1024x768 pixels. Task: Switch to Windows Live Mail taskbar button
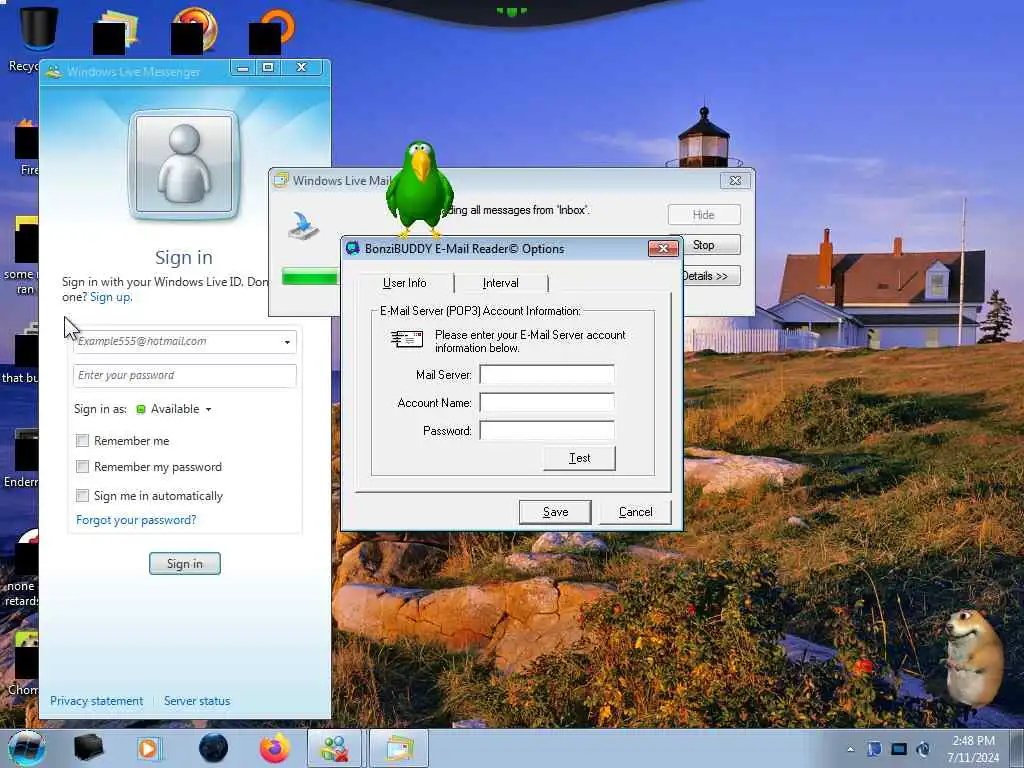[x=399, y=748]
